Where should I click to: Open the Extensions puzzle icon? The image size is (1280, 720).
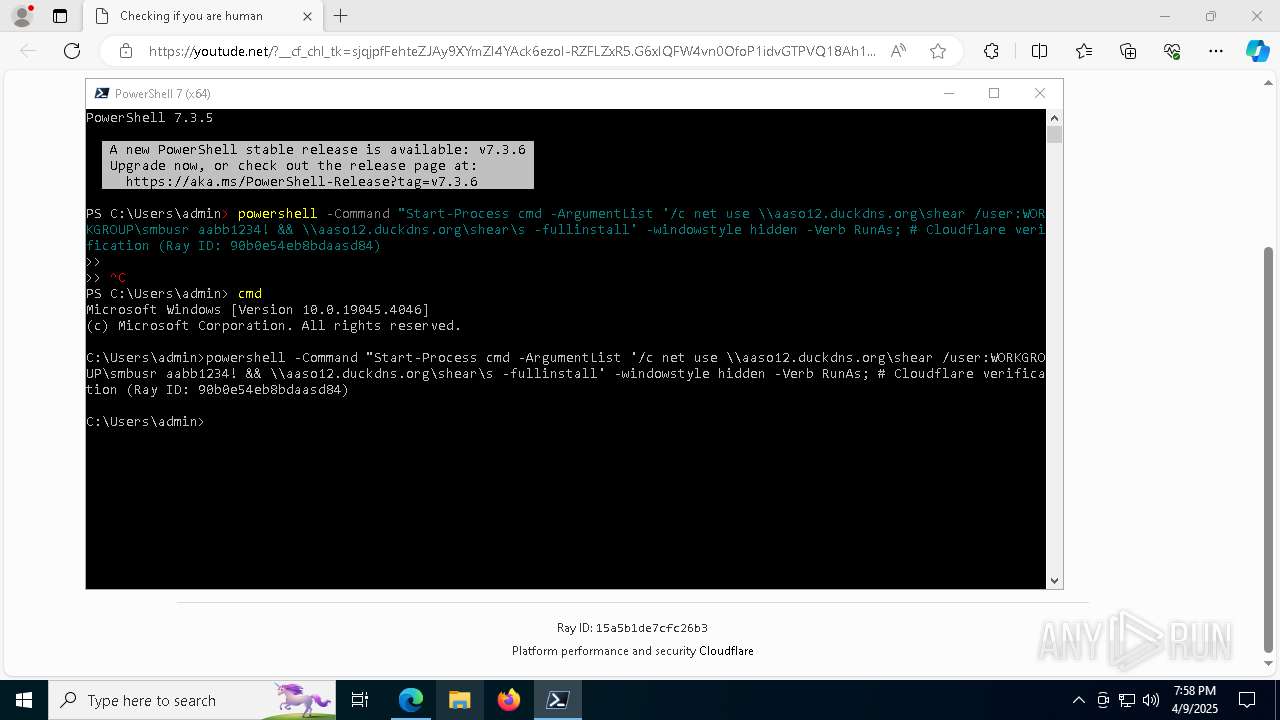tap(991, 51)
